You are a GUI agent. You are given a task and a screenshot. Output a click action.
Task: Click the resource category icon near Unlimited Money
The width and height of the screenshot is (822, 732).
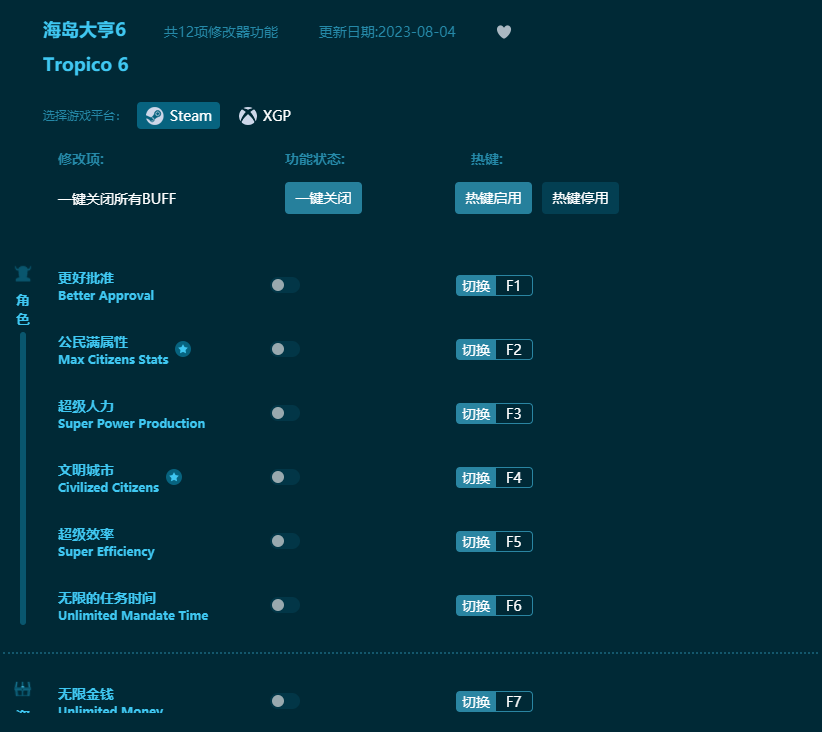pyautogui.click(x=23, y=688)
